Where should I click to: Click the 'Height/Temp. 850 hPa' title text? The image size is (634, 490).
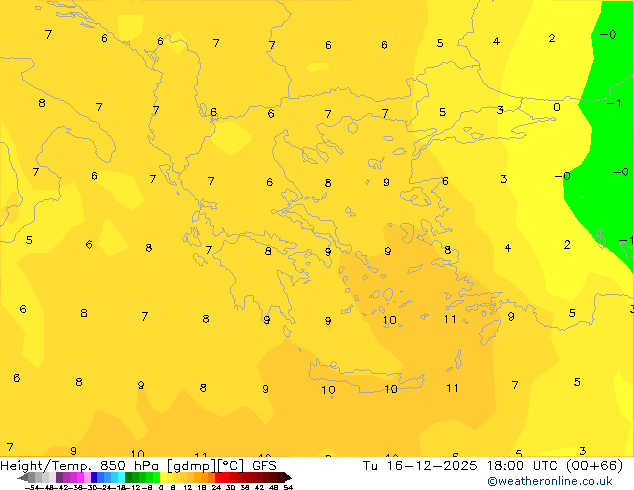(80, 466)
